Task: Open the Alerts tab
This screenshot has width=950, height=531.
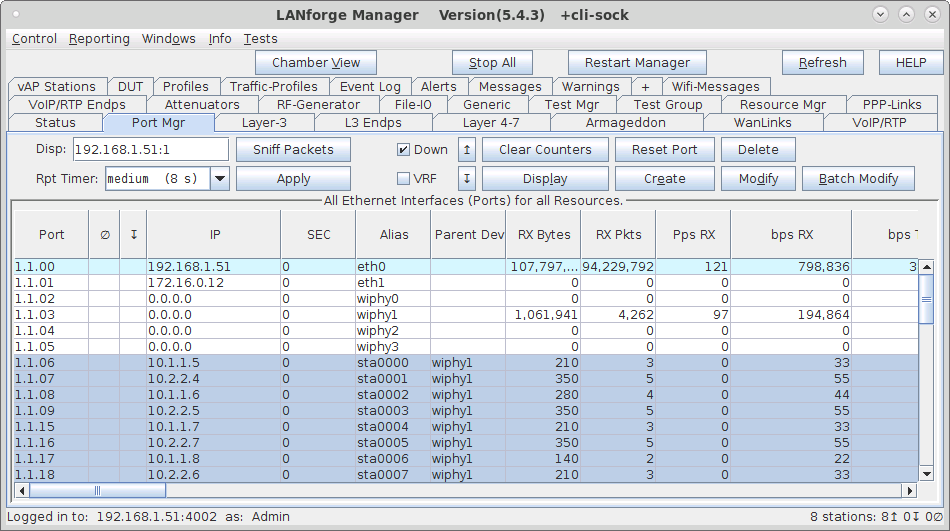Action: (439, 87)
